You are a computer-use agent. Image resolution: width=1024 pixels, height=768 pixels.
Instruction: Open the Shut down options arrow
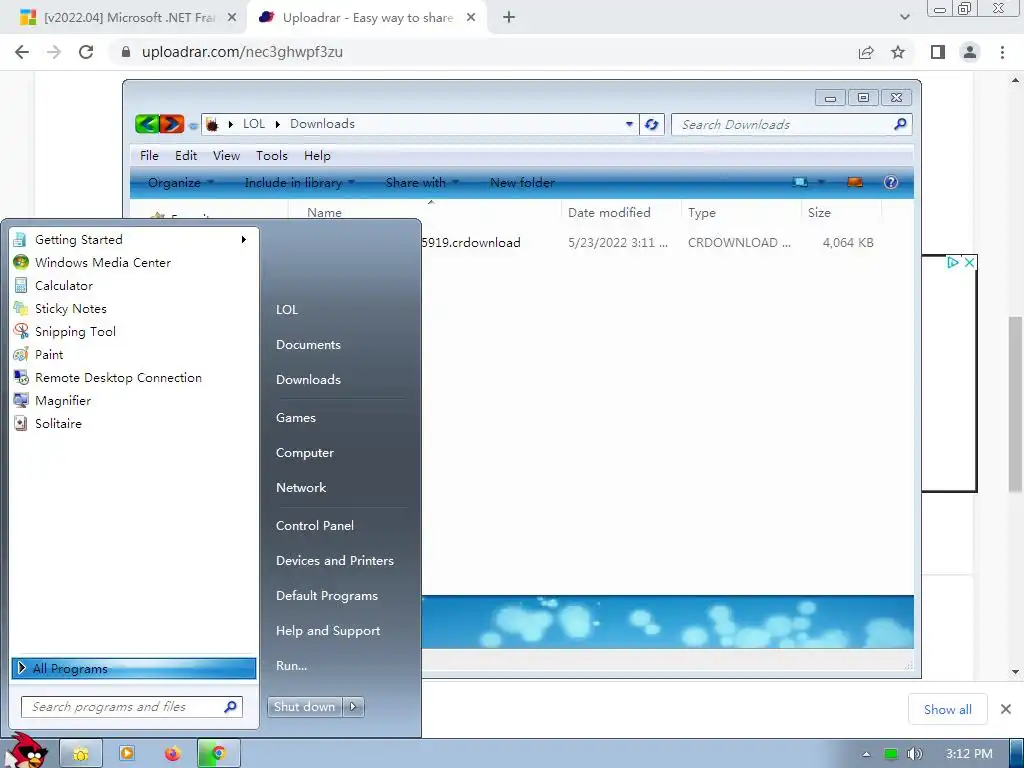pyautogui.click(x=353, y=707)
